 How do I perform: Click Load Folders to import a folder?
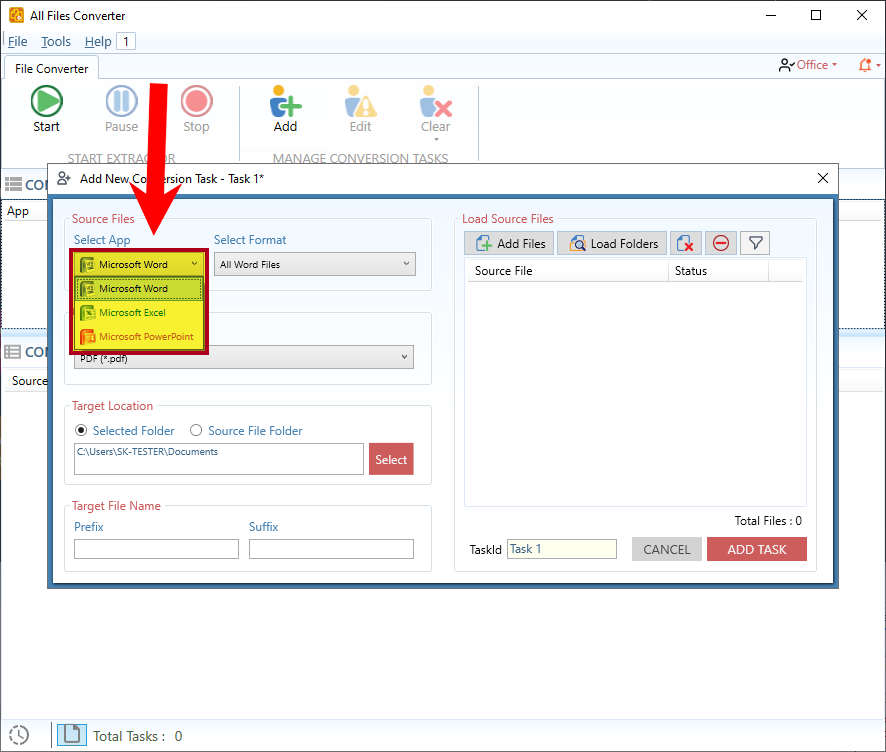click(x=611, y=243)
